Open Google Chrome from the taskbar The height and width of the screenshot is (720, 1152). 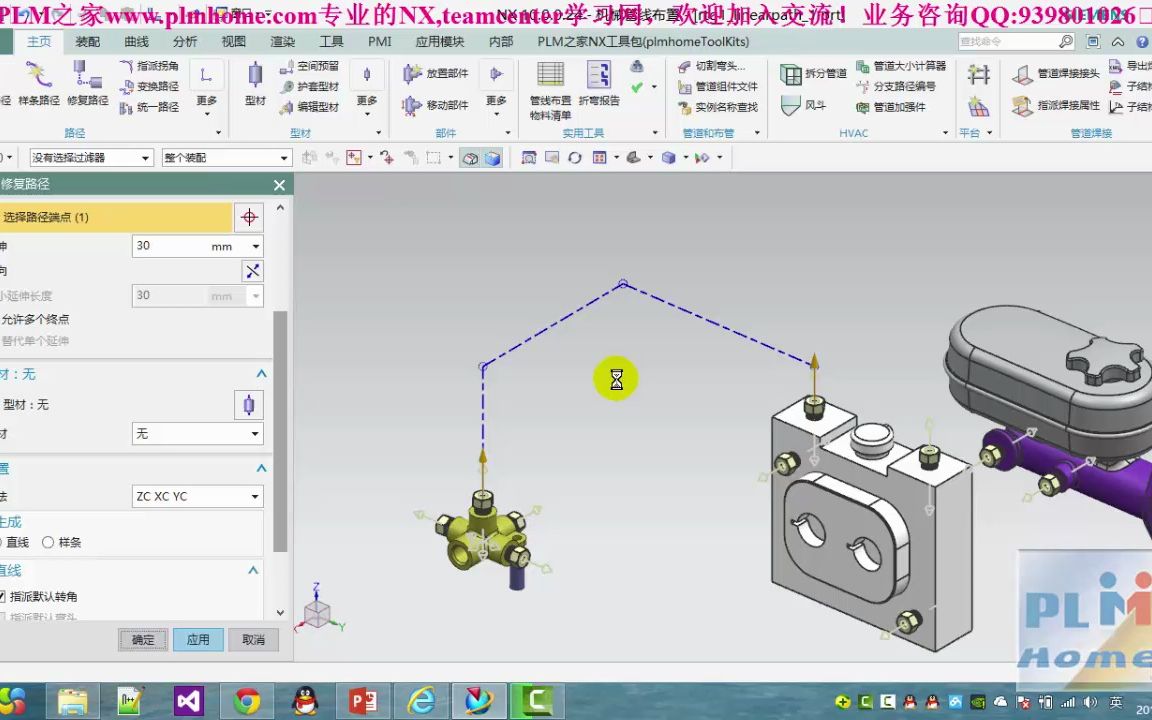(x=247, y=702)
